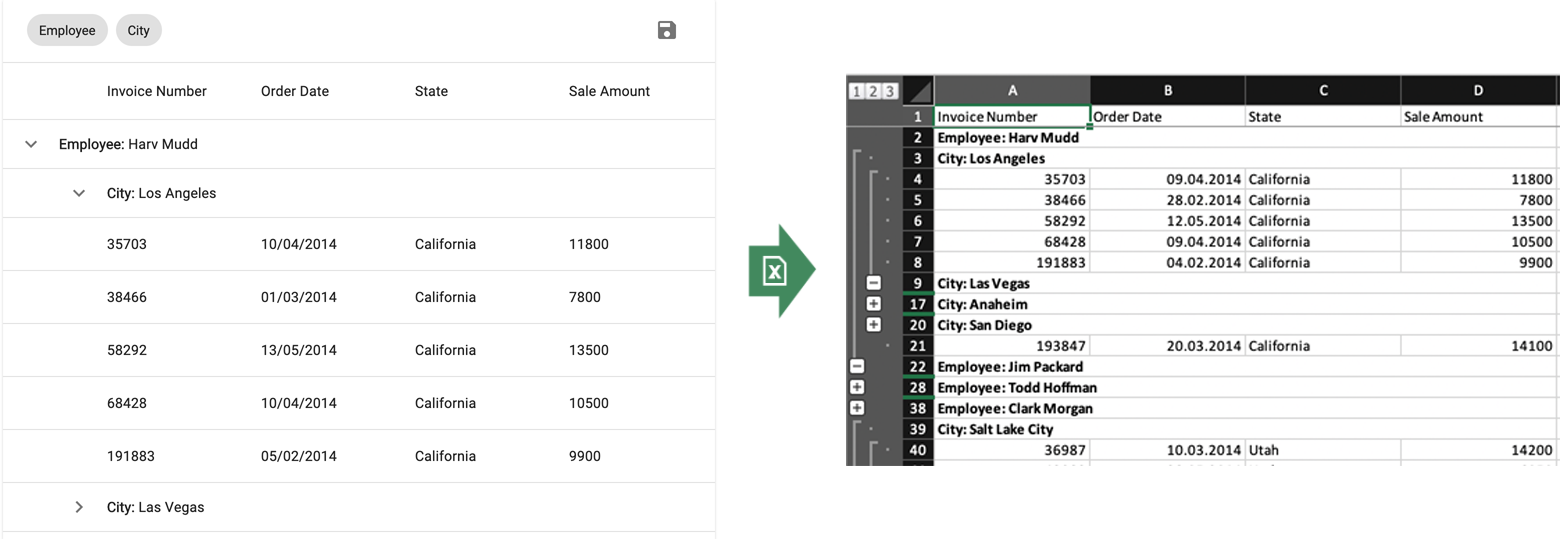Select column B header in Excel
The height and width of the screenshot is (540, 1560).
[1168, 90]
